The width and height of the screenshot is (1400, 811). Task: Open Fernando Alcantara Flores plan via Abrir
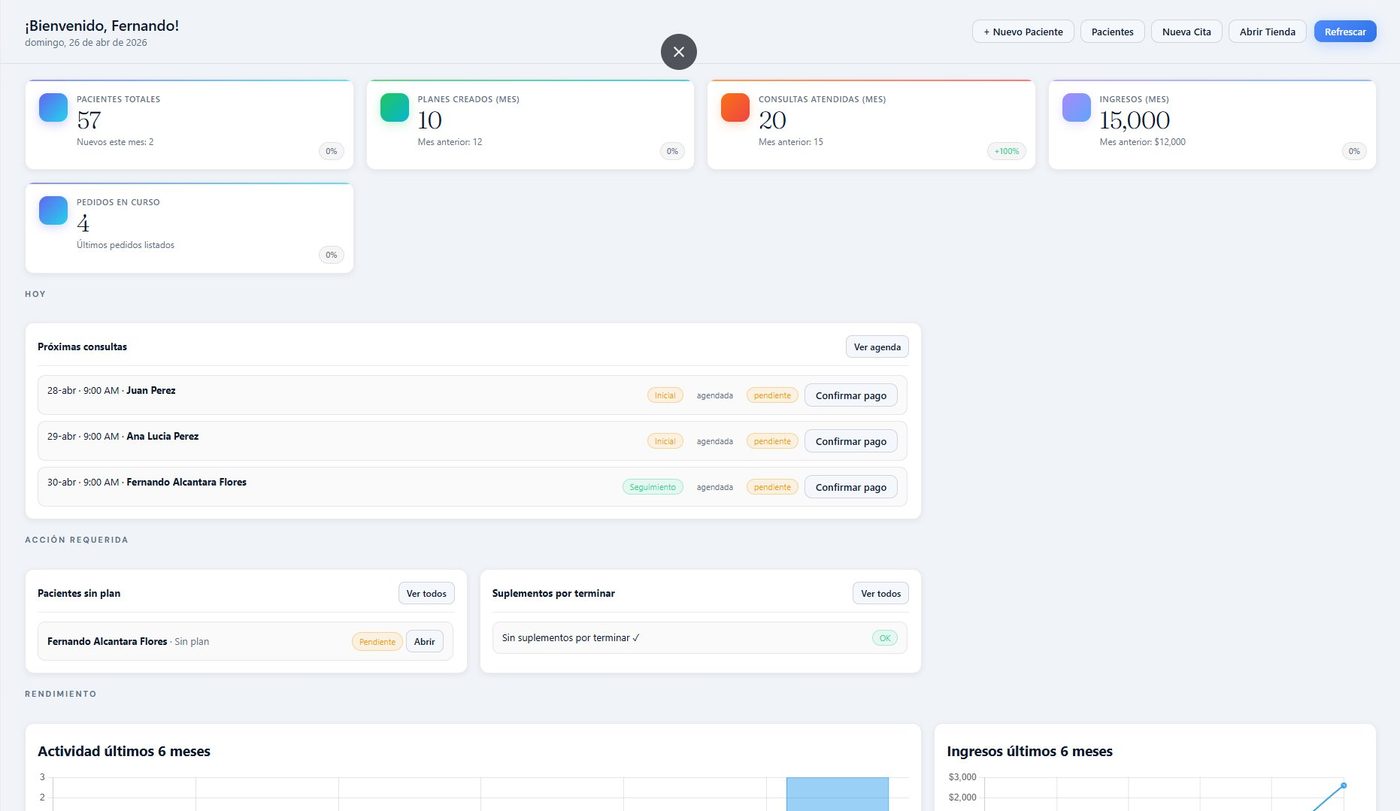(x=424, y=641)
